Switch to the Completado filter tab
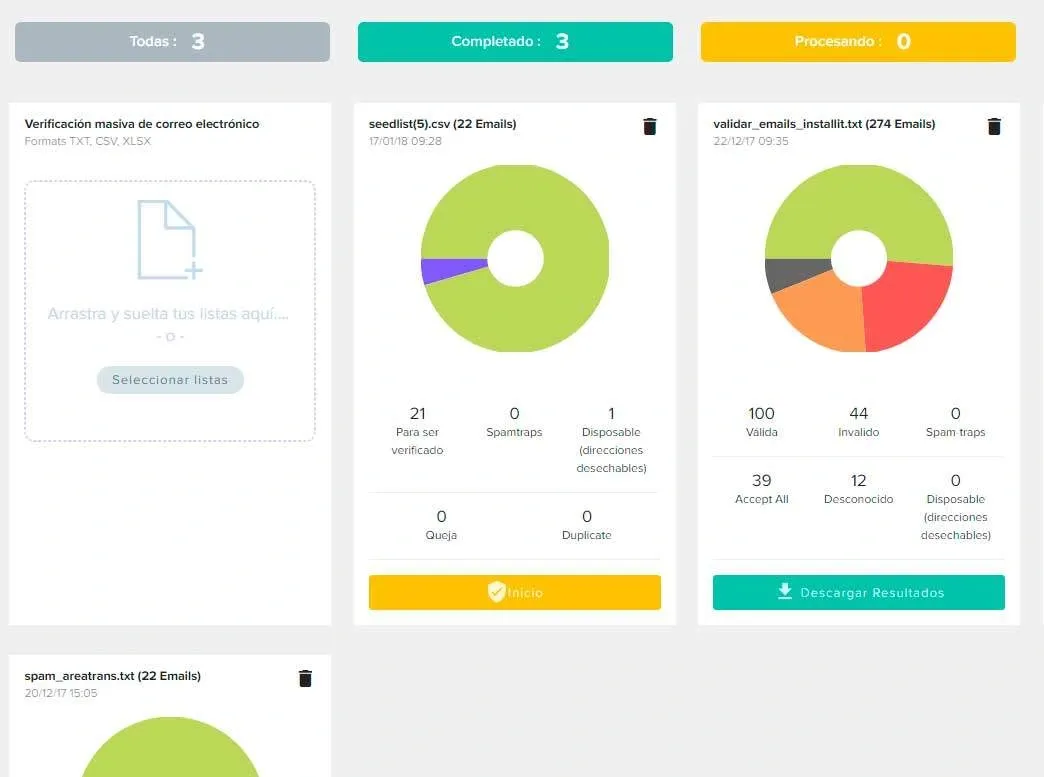 coord(515,42)
